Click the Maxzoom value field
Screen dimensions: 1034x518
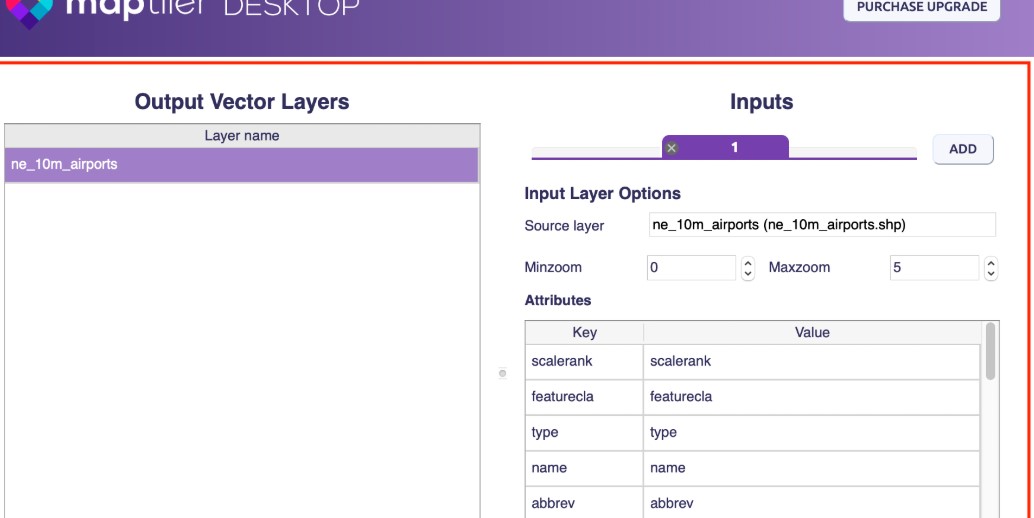[x=934, y=268]
